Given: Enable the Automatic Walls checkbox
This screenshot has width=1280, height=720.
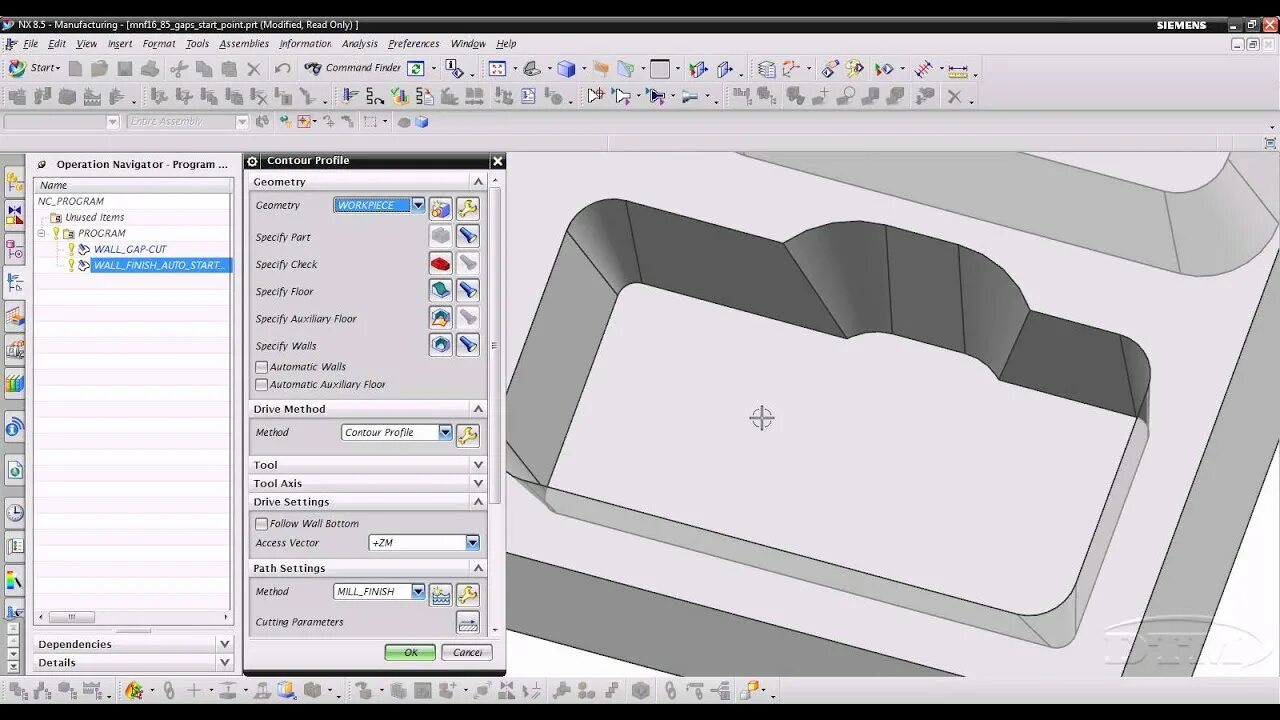Looking at the screenshot, I should pos(262,367).
